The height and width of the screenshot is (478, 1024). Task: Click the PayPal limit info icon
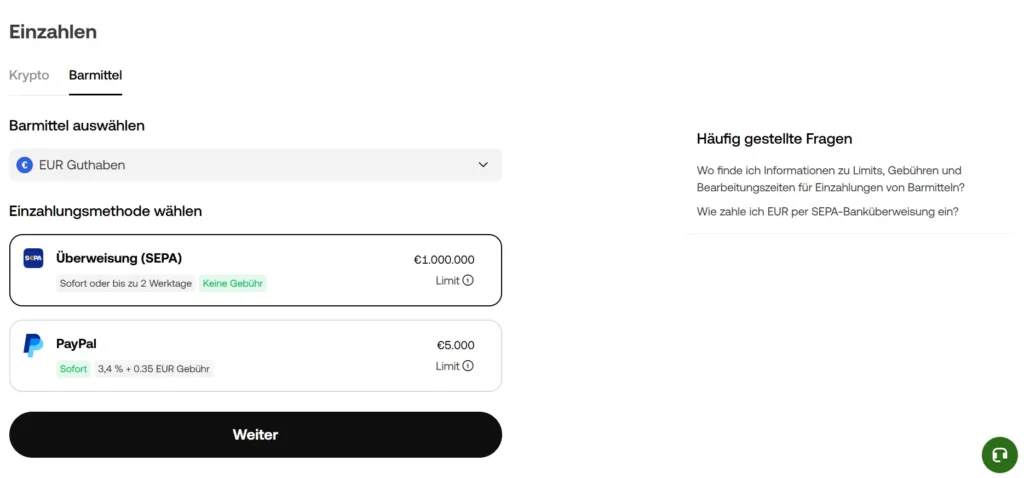pos(468,366)
